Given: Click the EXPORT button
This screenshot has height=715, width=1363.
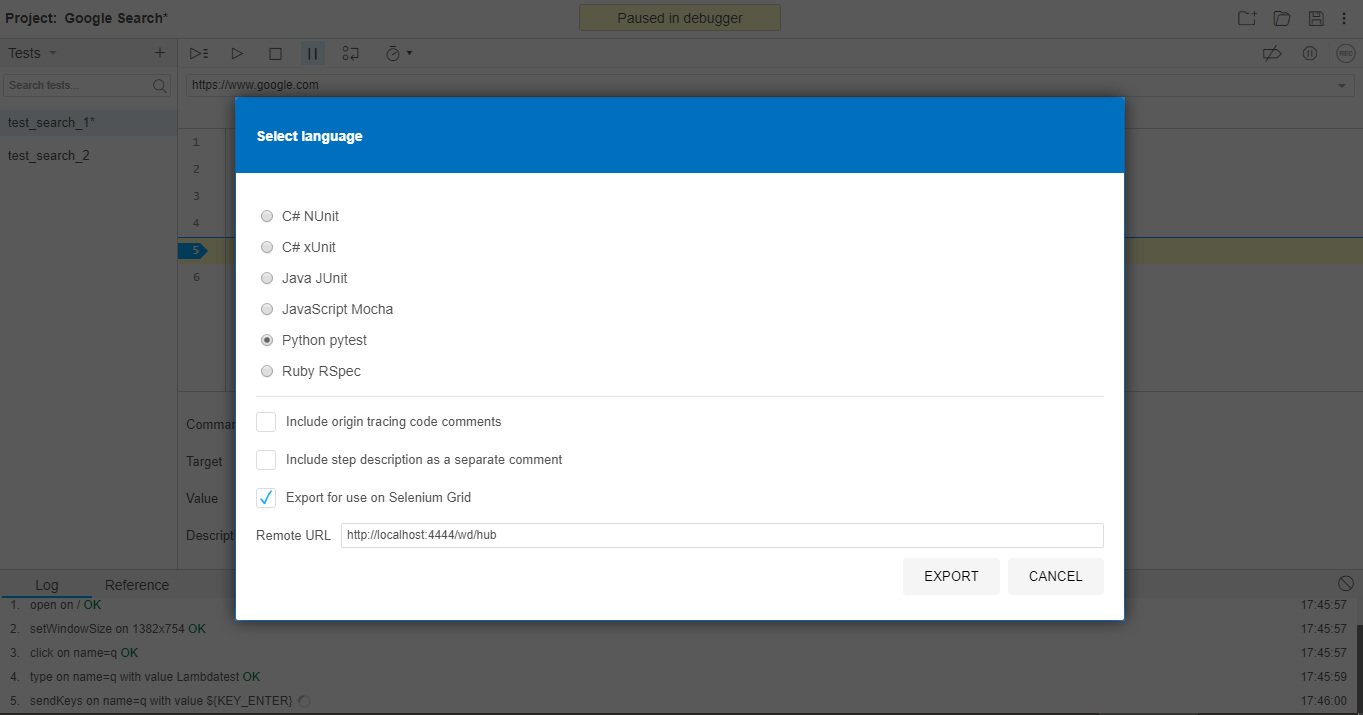Looking at the screenshot, I should point(951,576).
